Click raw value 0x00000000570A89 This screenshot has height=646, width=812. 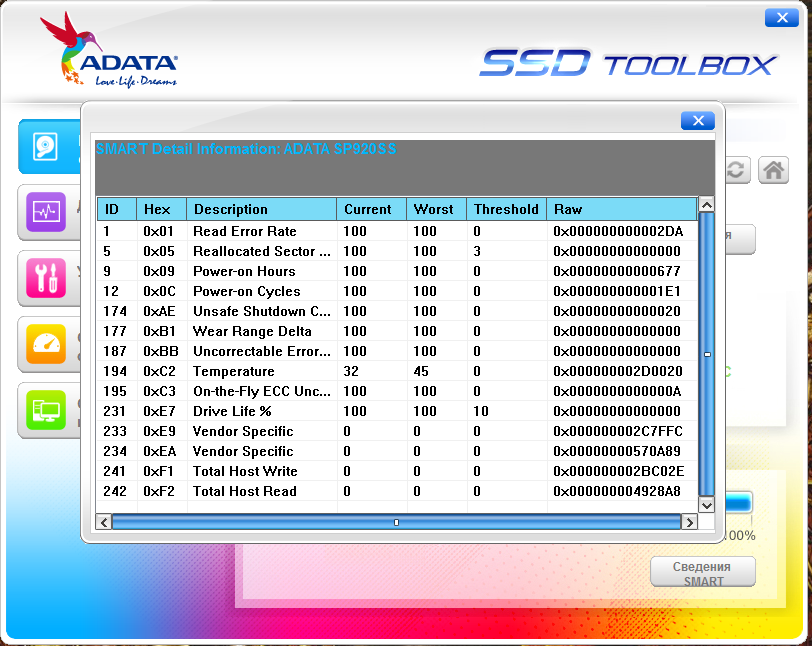pyautogui.click(x=617, y=451)
